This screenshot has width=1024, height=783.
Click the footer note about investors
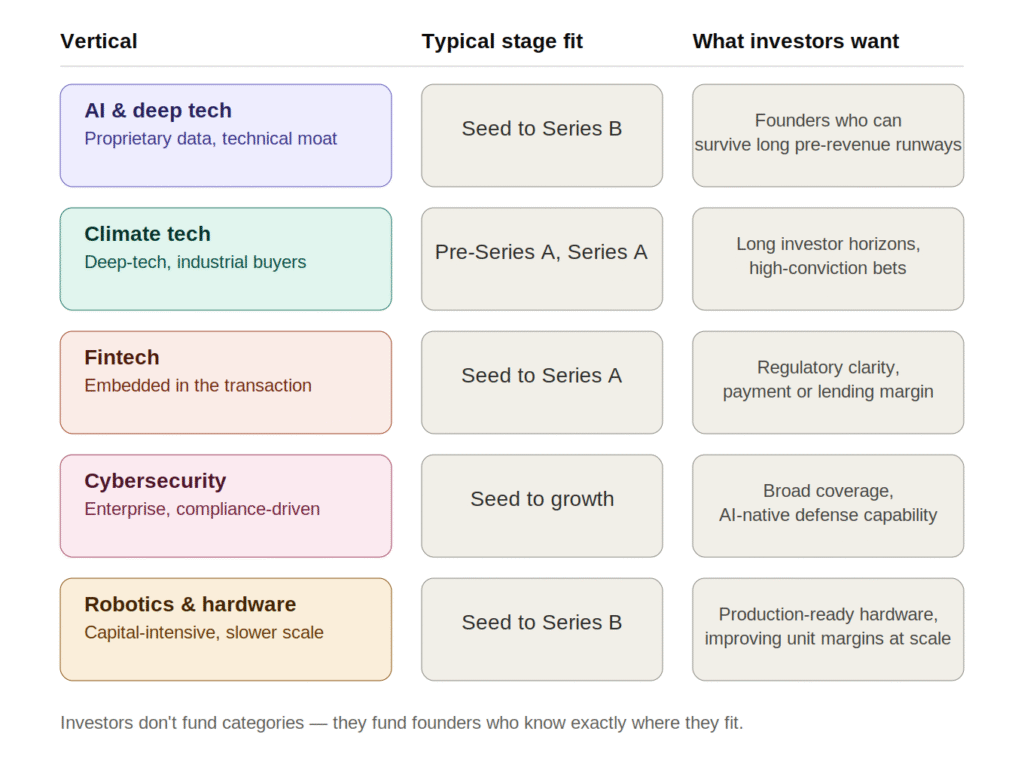[402, 723]
